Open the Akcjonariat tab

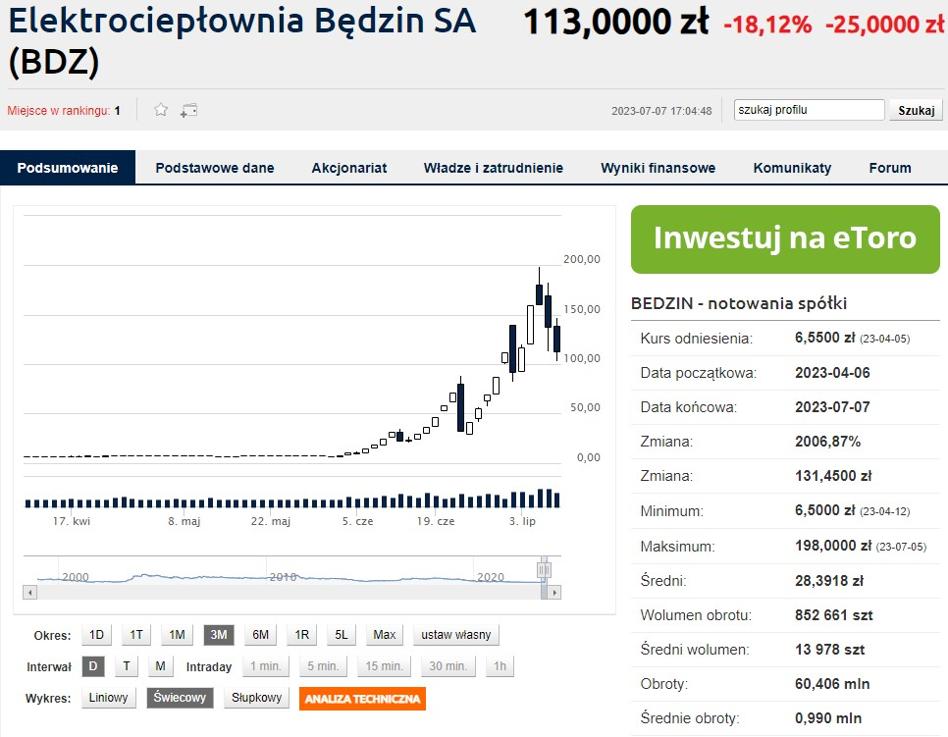pyautogui.click(x=349, y=168)
